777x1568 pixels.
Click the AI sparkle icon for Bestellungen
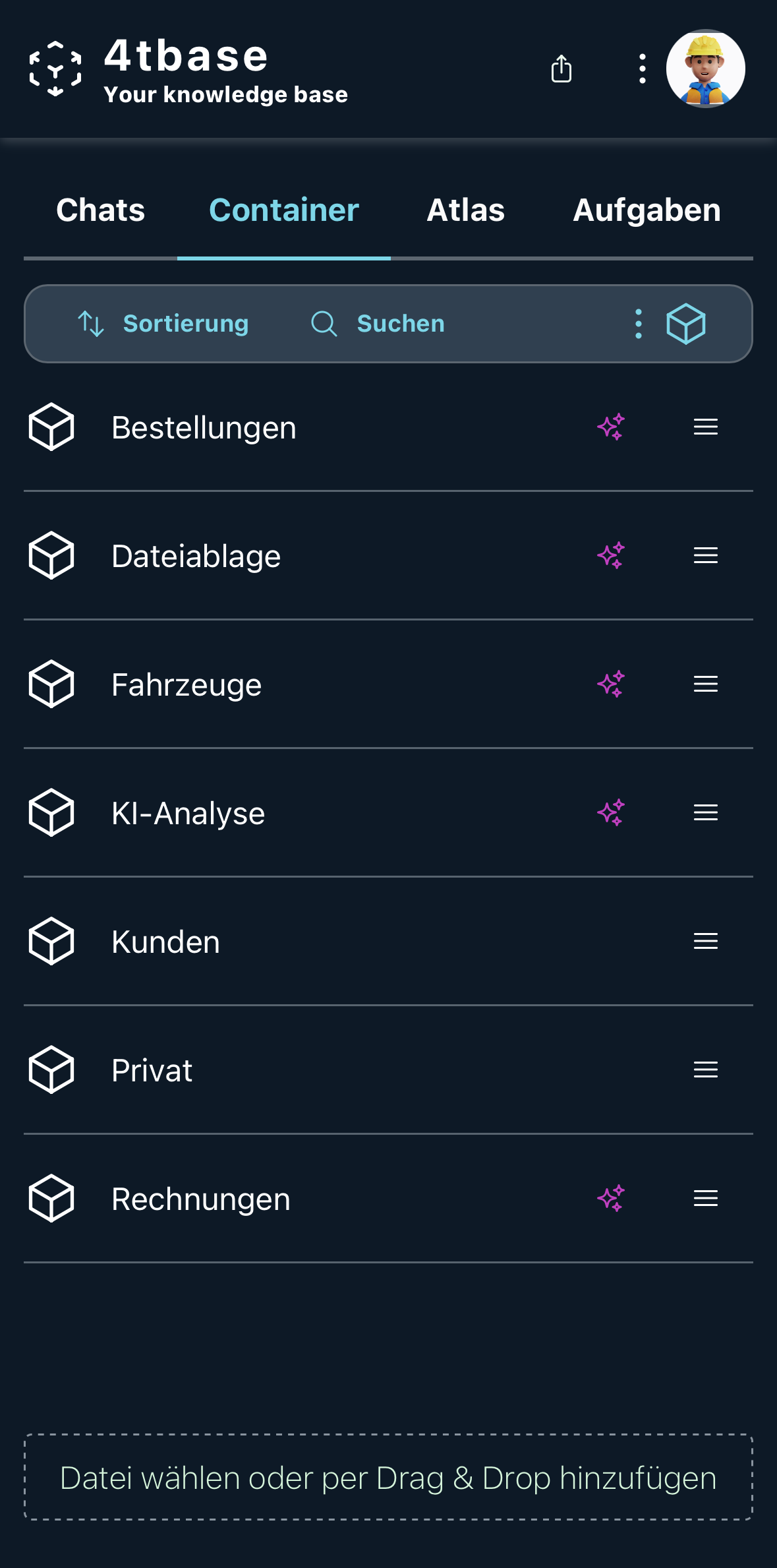tap(611, 427)
